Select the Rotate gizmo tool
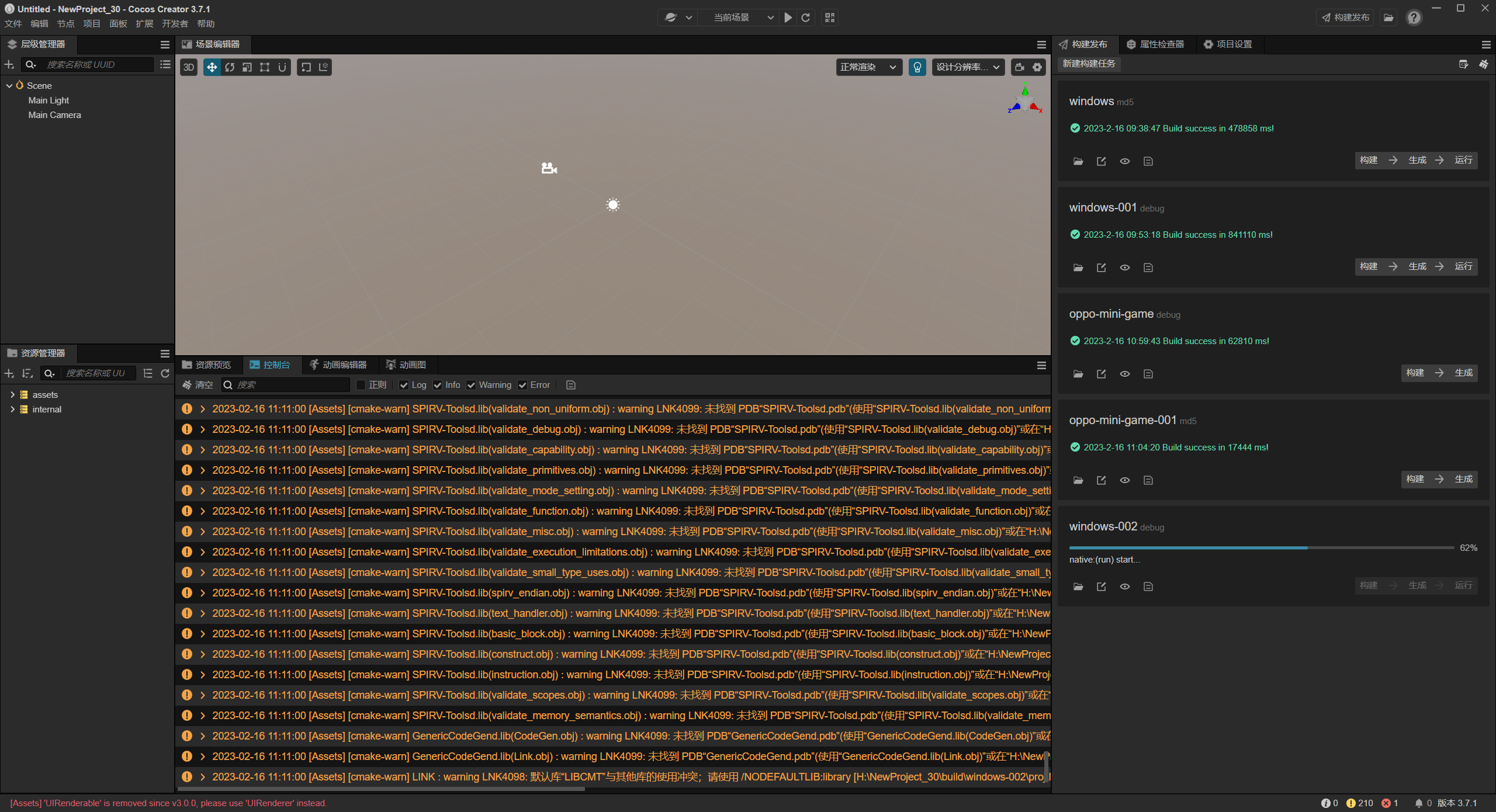This screenshot has width=1496, height=812. point(230,67)
